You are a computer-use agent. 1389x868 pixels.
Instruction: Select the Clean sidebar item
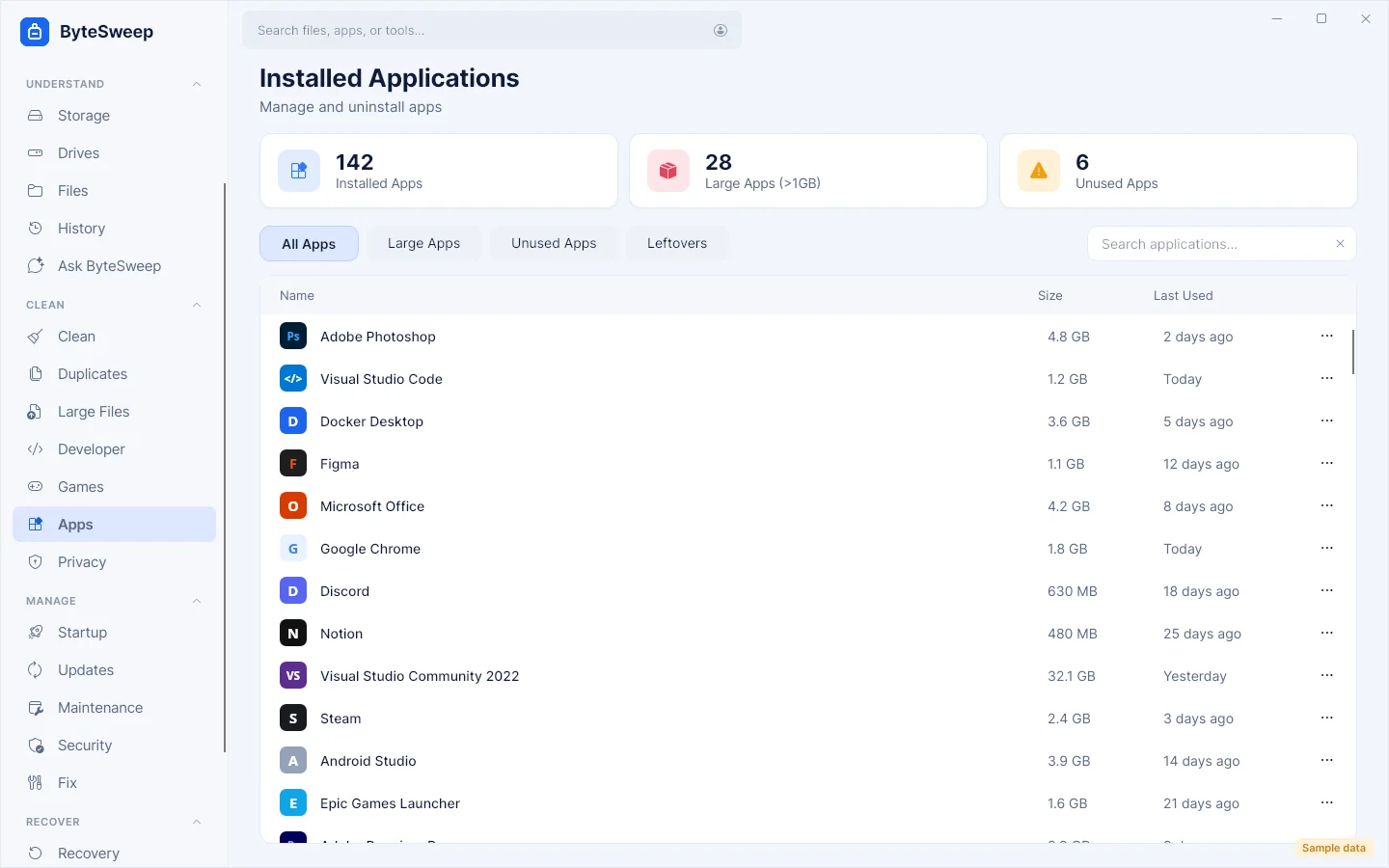point(114,337)
